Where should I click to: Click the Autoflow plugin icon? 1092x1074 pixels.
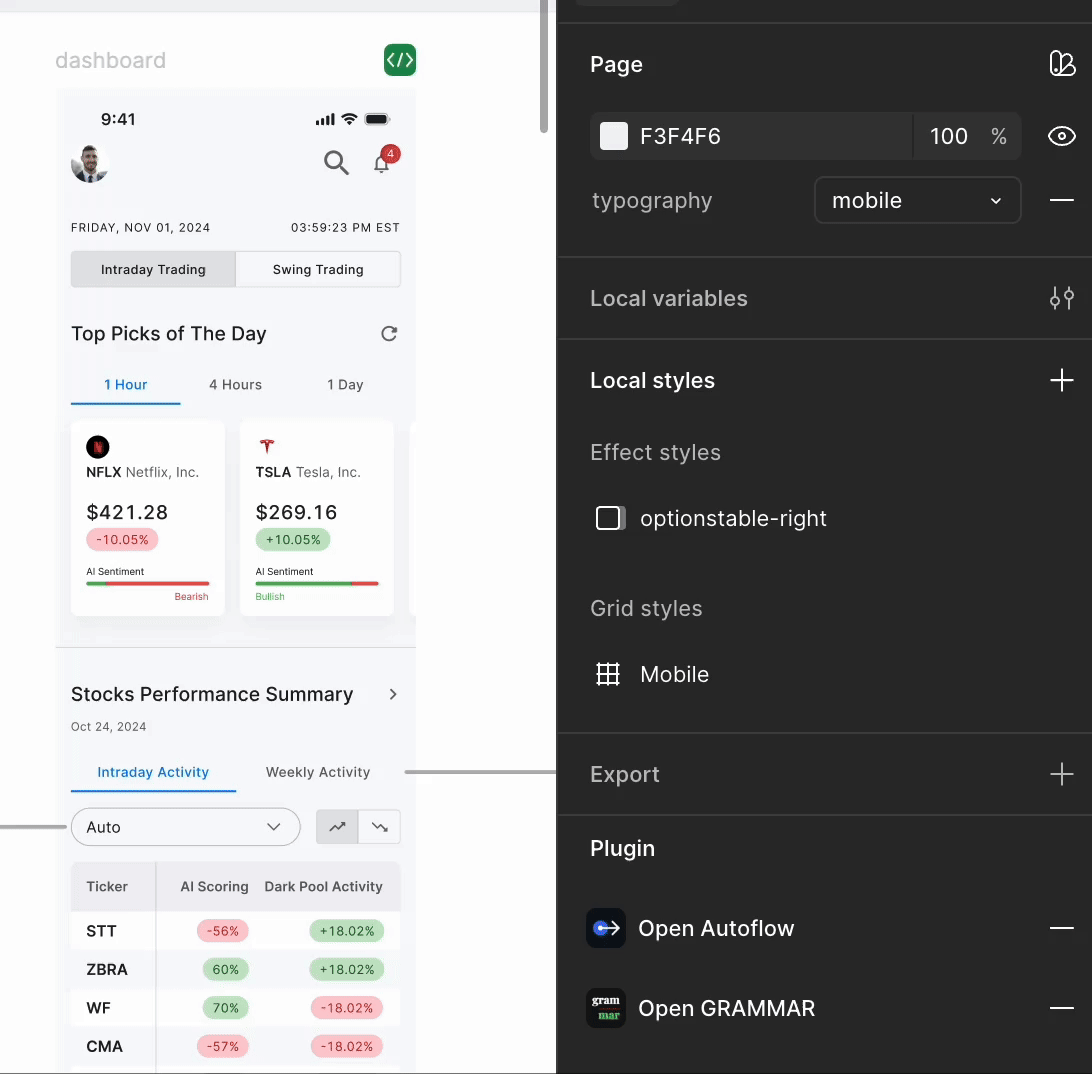606,928
